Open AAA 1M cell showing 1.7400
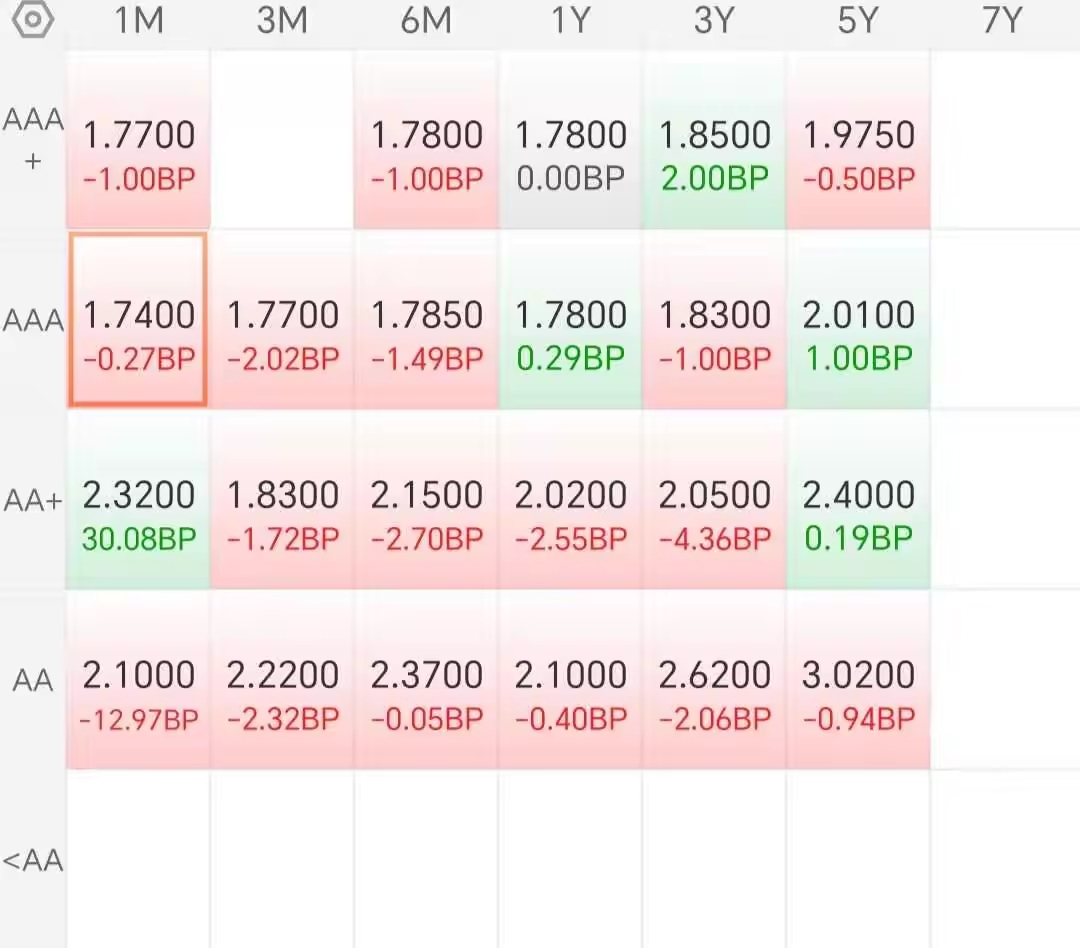The height and width of the screenshot is (948, 1080). 138,320
